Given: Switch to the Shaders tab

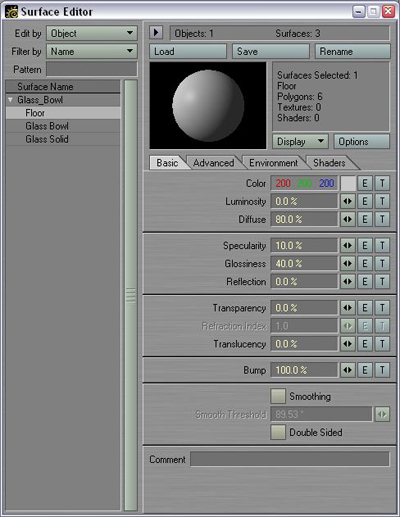Looking at the screenshot, I should 329,163.
